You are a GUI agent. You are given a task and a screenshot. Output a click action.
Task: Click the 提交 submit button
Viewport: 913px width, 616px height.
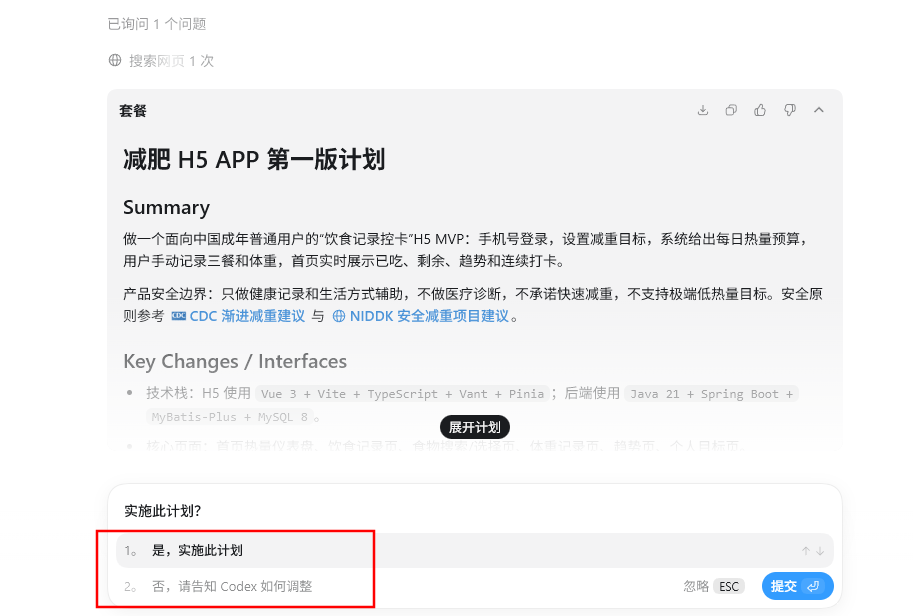click(x=797, y=586)
